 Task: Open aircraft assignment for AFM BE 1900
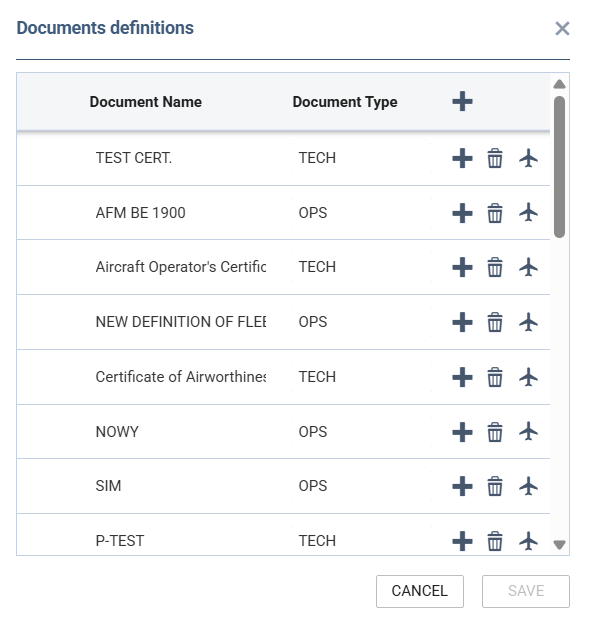(528, 212)
